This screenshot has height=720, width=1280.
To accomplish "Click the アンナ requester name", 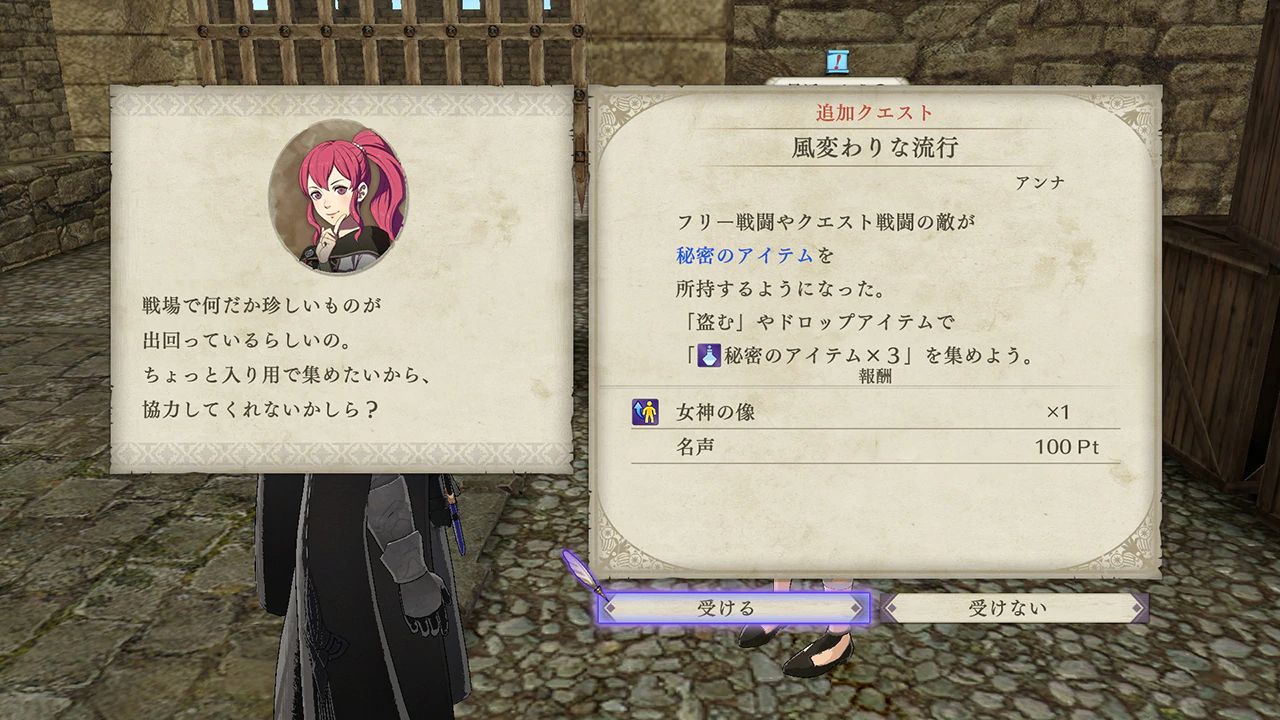I will point(1040,183).
